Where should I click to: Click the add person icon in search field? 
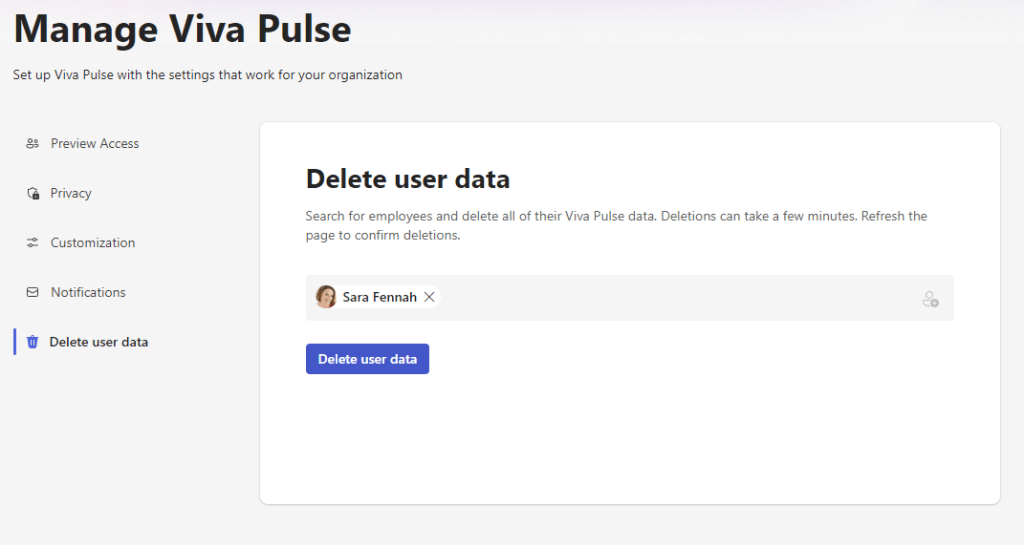tap(930, 299)
